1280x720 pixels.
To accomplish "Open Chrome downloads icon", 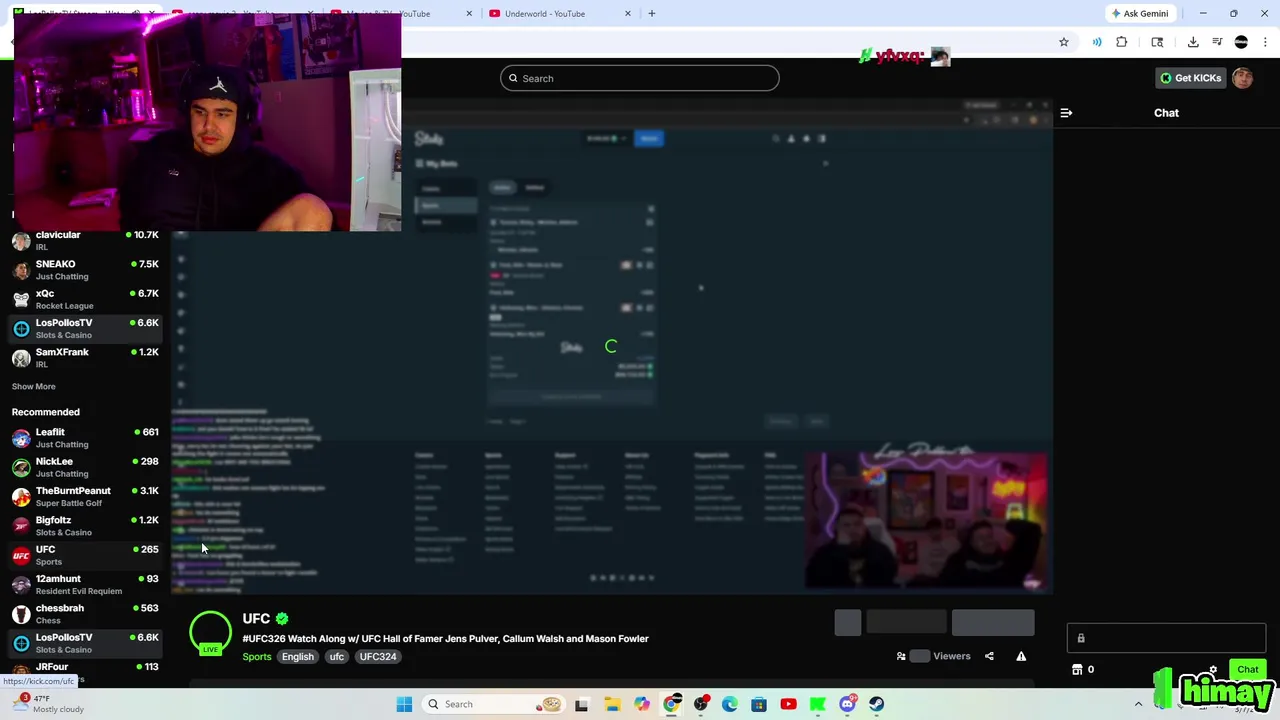I will click(1193, 42).
